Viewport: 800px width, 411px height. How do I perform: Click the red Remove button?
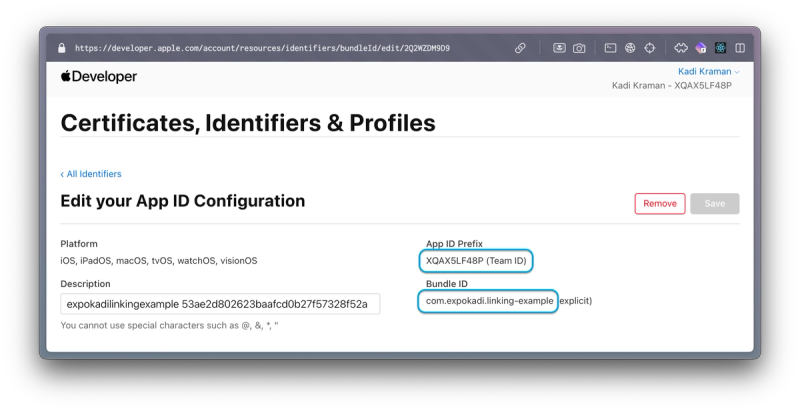pos(660,203)
